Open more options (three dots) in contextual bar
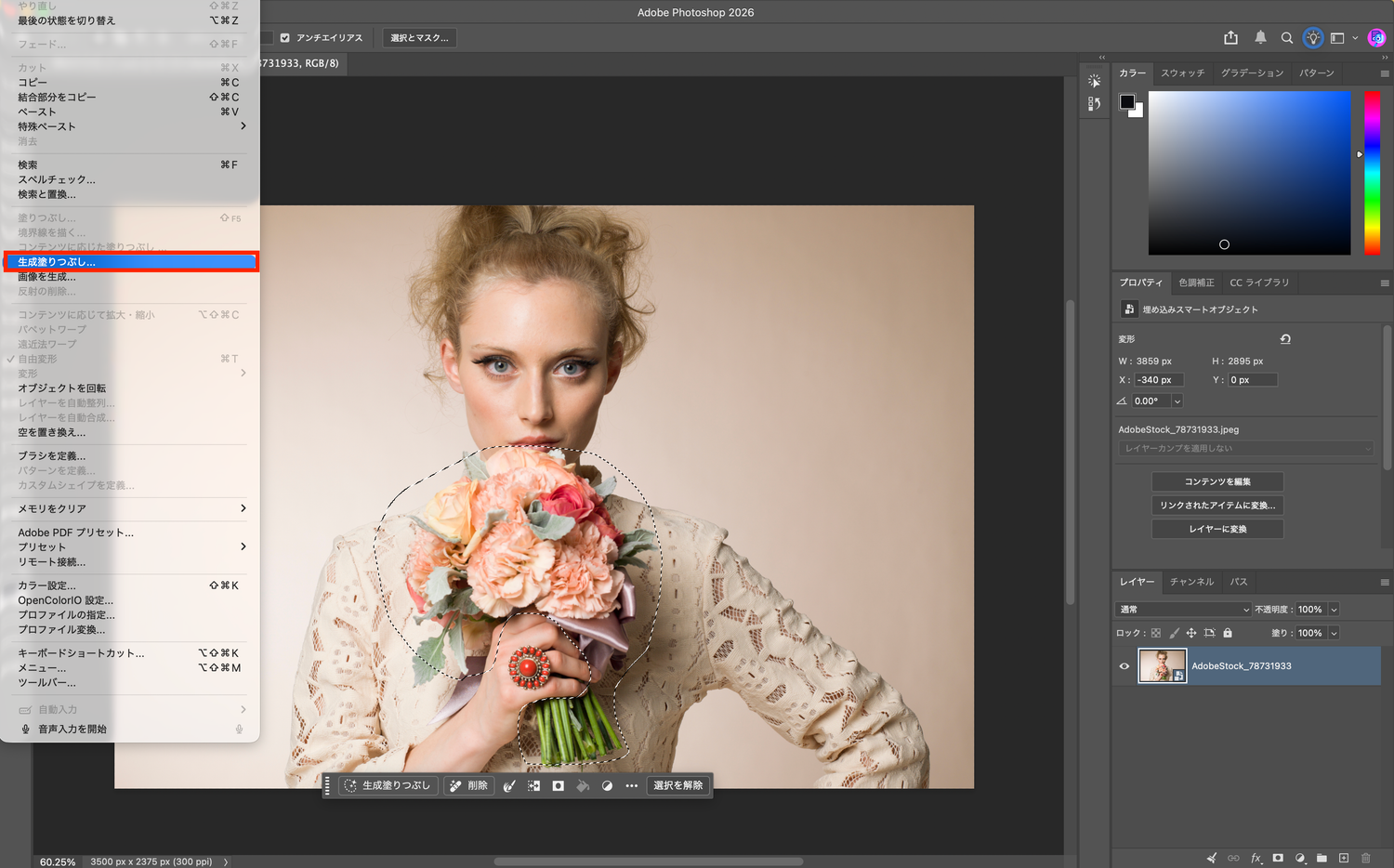This screenshot has height=868, width=1394. click(632, 785)
